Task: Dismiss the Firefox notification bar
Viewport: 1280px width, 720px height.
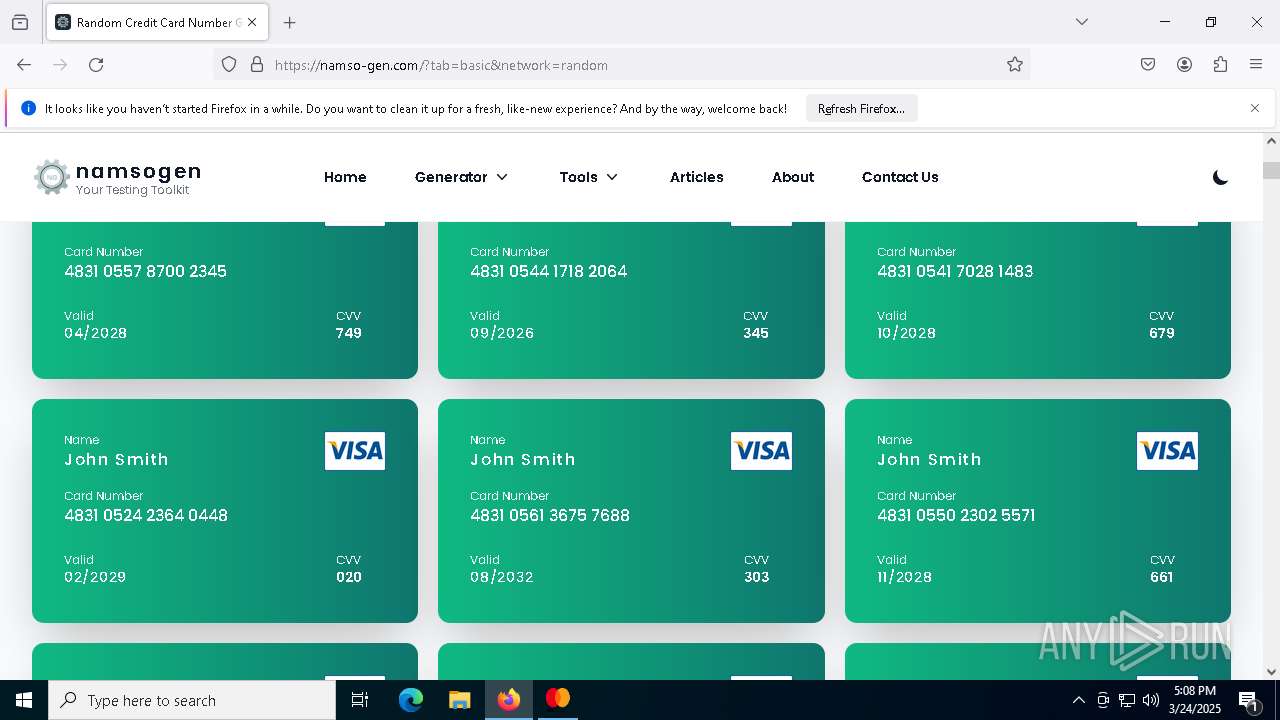Action: (x=1255, y=108)
